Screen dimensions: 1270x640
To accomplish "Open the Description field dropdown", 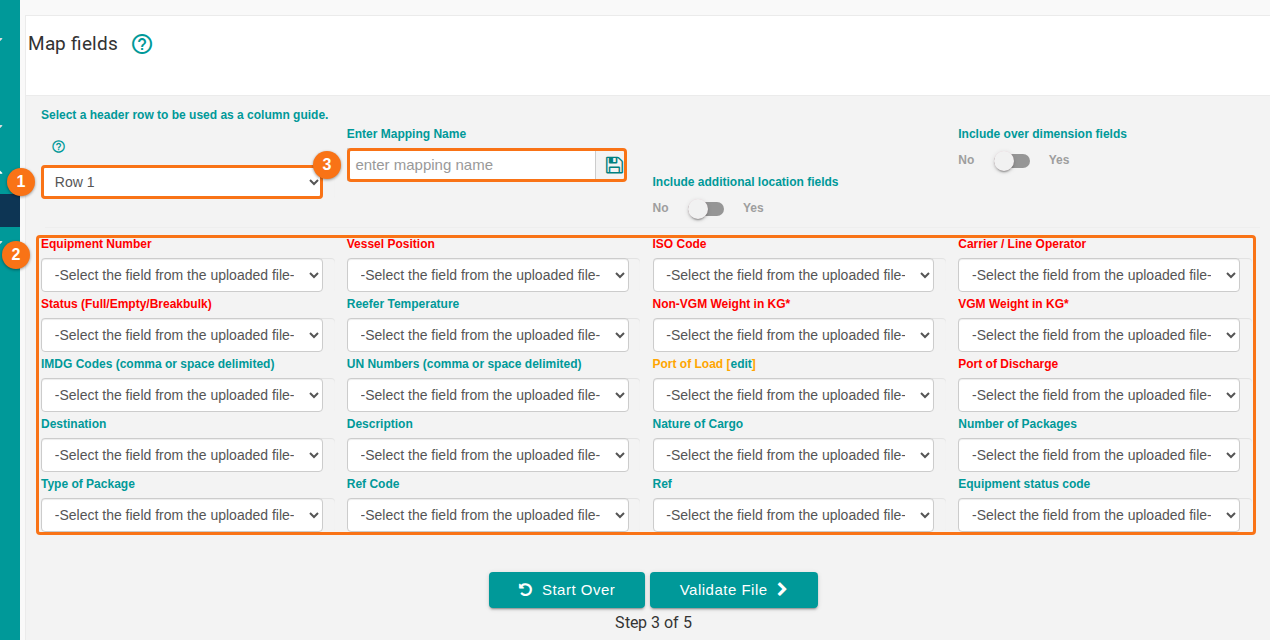I will (488, 455).
